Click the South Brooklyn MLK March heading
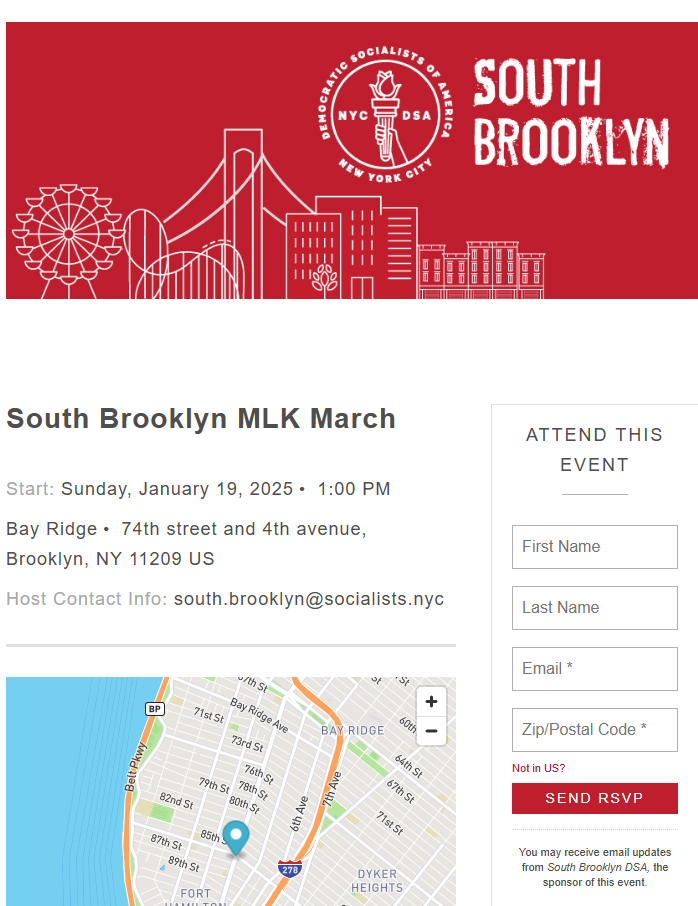Viewport: 698px width, 906px height. tap(201, 418)
